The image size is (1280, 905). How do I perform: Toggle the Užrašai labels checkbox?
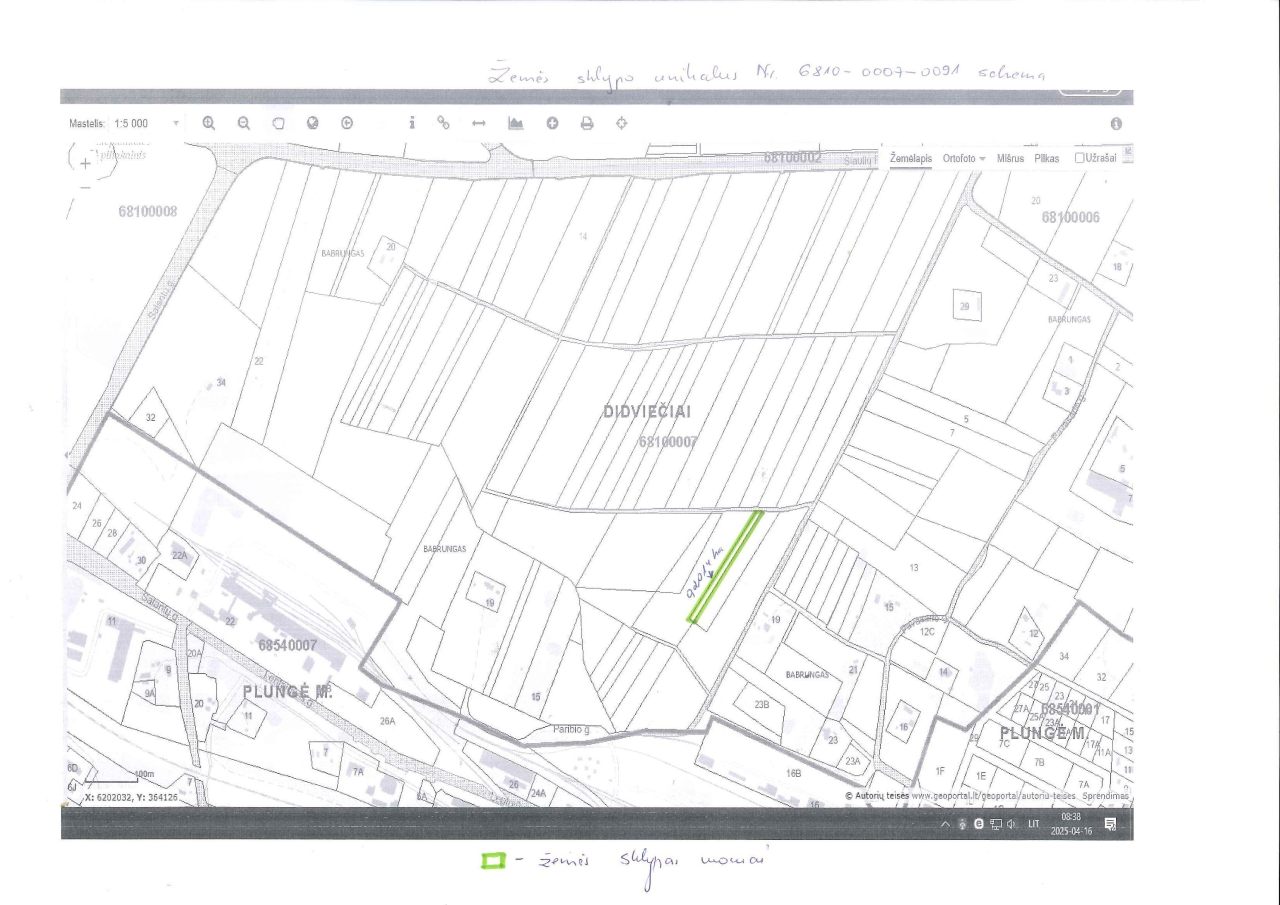point(1080,158)
